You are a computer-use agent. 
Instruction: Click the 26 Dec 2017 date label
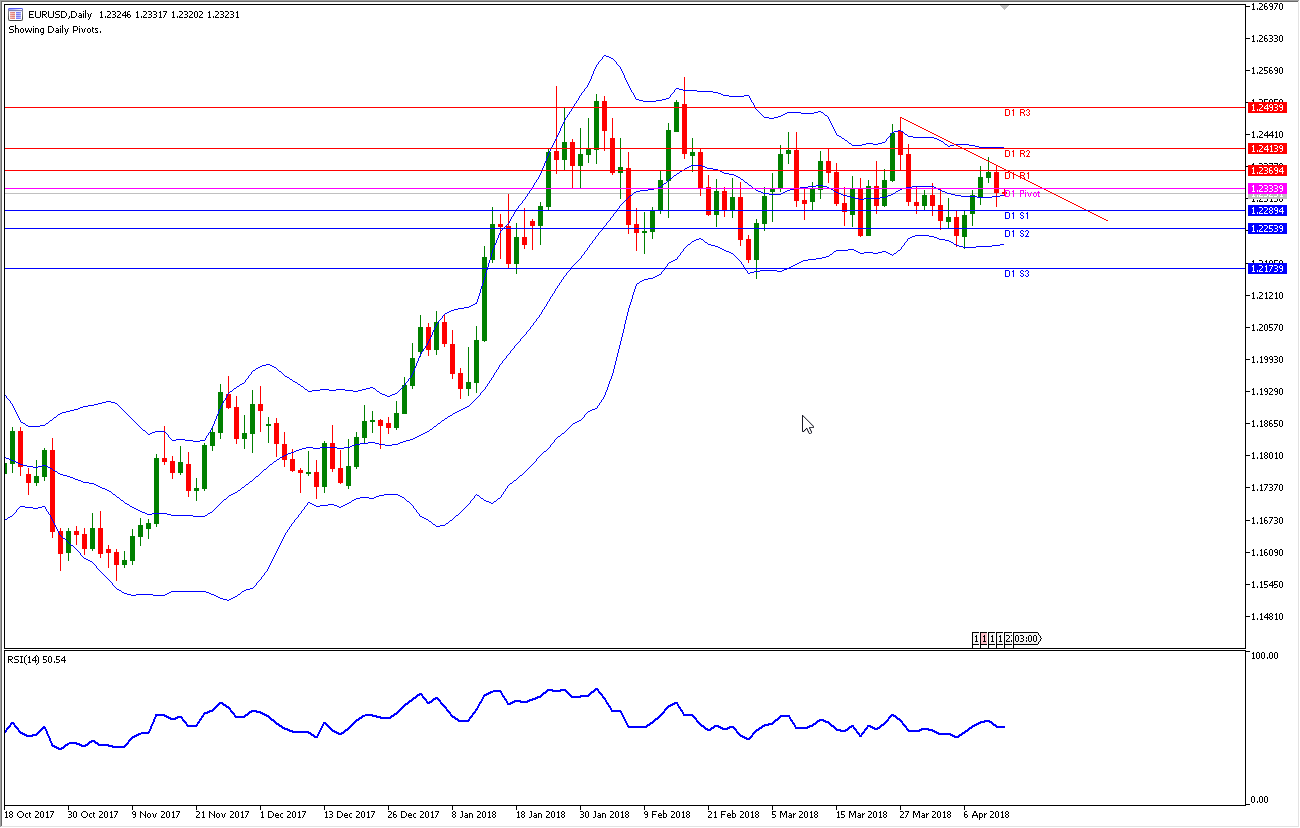[x=413, y=815]
